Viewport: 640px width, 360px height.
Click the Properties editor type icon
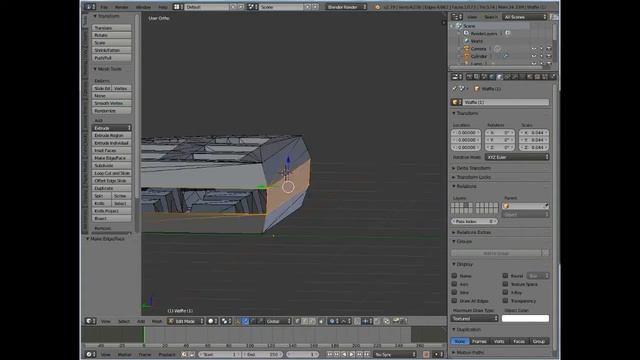coord(457,77)
